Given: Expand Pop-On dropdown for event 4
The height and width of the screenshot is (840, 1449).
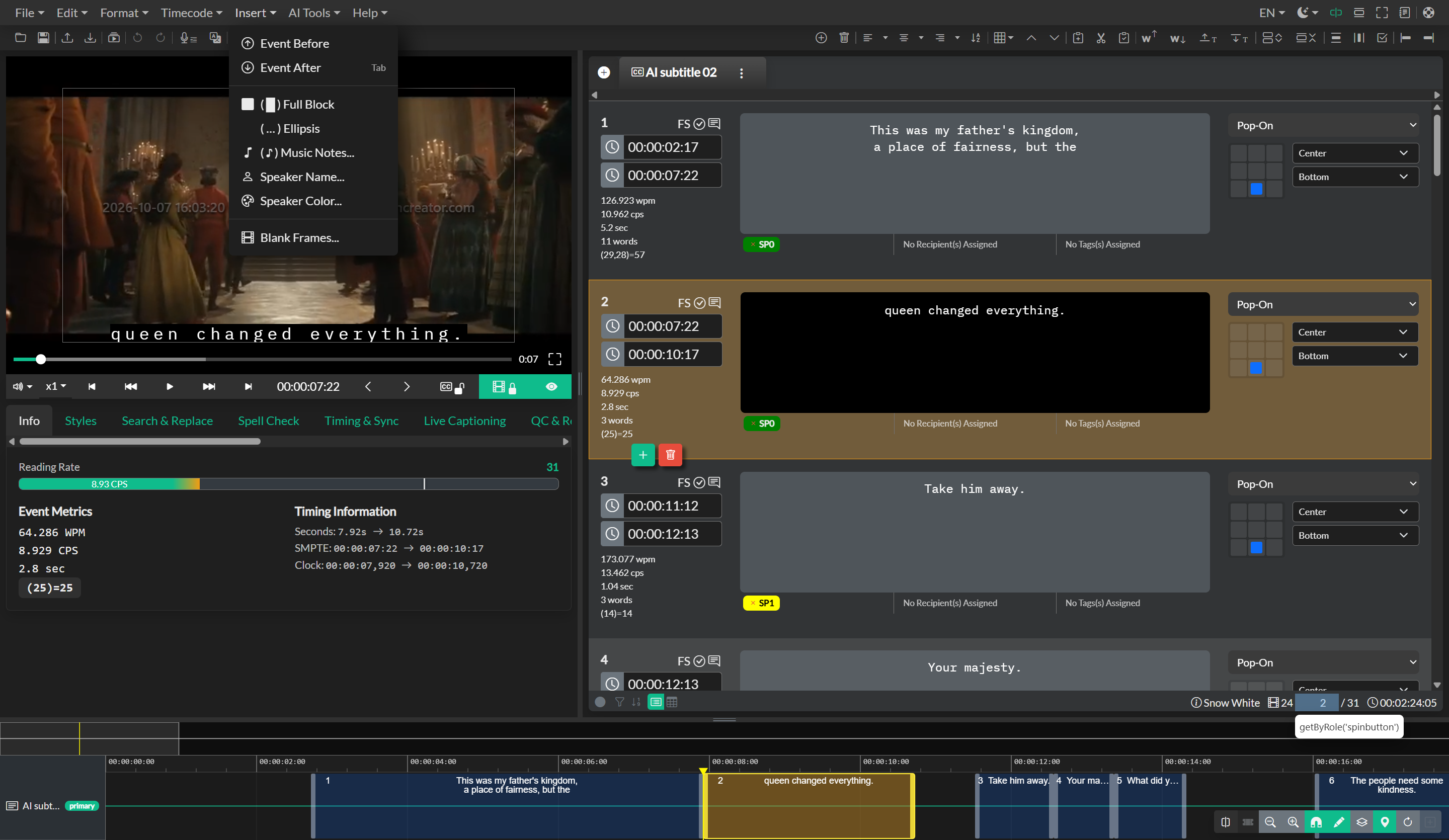Looking at the screenshot, I should 1323,662.
